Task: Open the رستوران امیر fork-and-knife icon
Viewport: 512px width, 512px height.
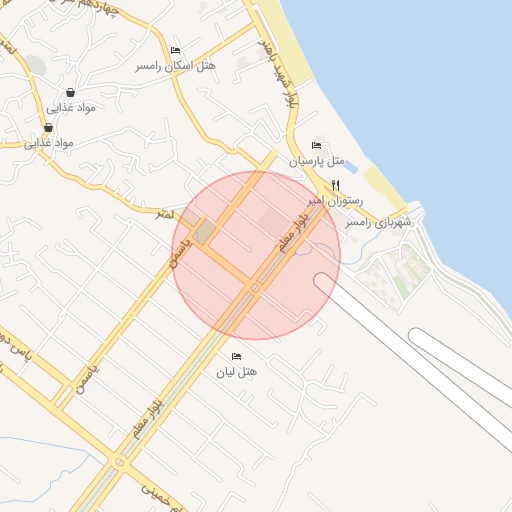Action: click(x=336, y=185)
